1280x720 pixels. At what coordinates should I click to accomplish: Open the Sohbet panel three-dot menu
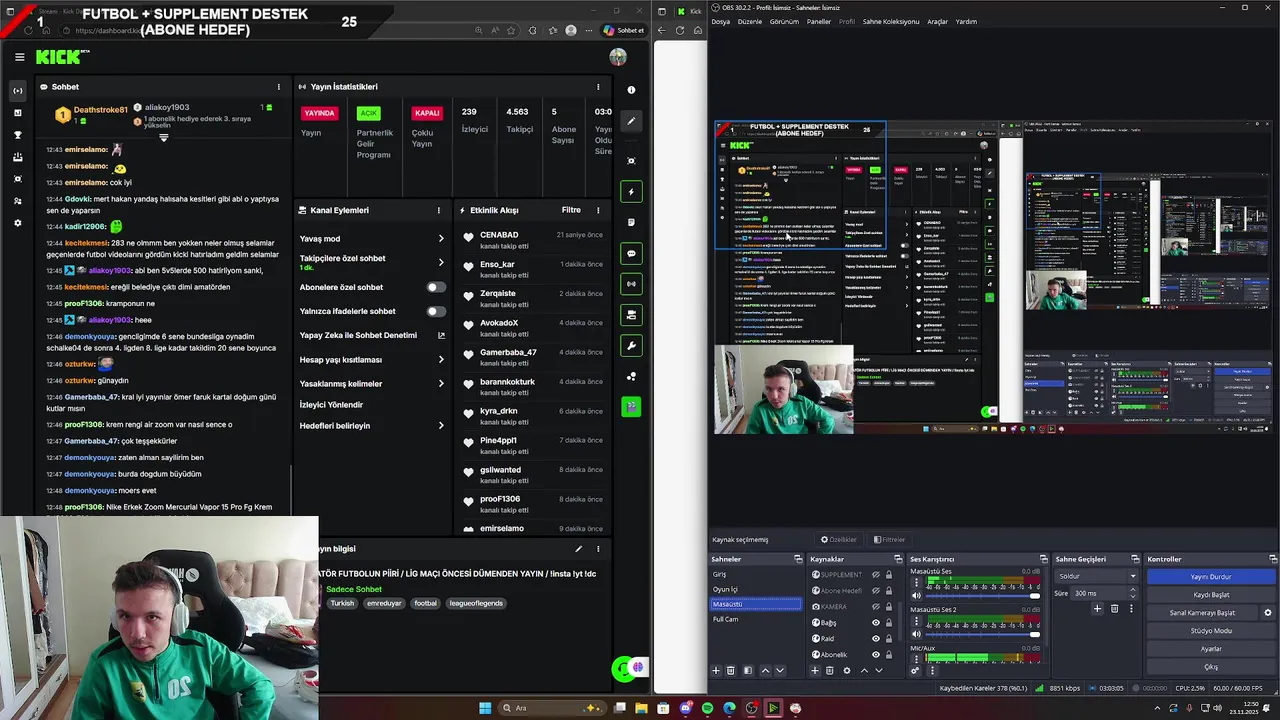(x=278, y=87)
